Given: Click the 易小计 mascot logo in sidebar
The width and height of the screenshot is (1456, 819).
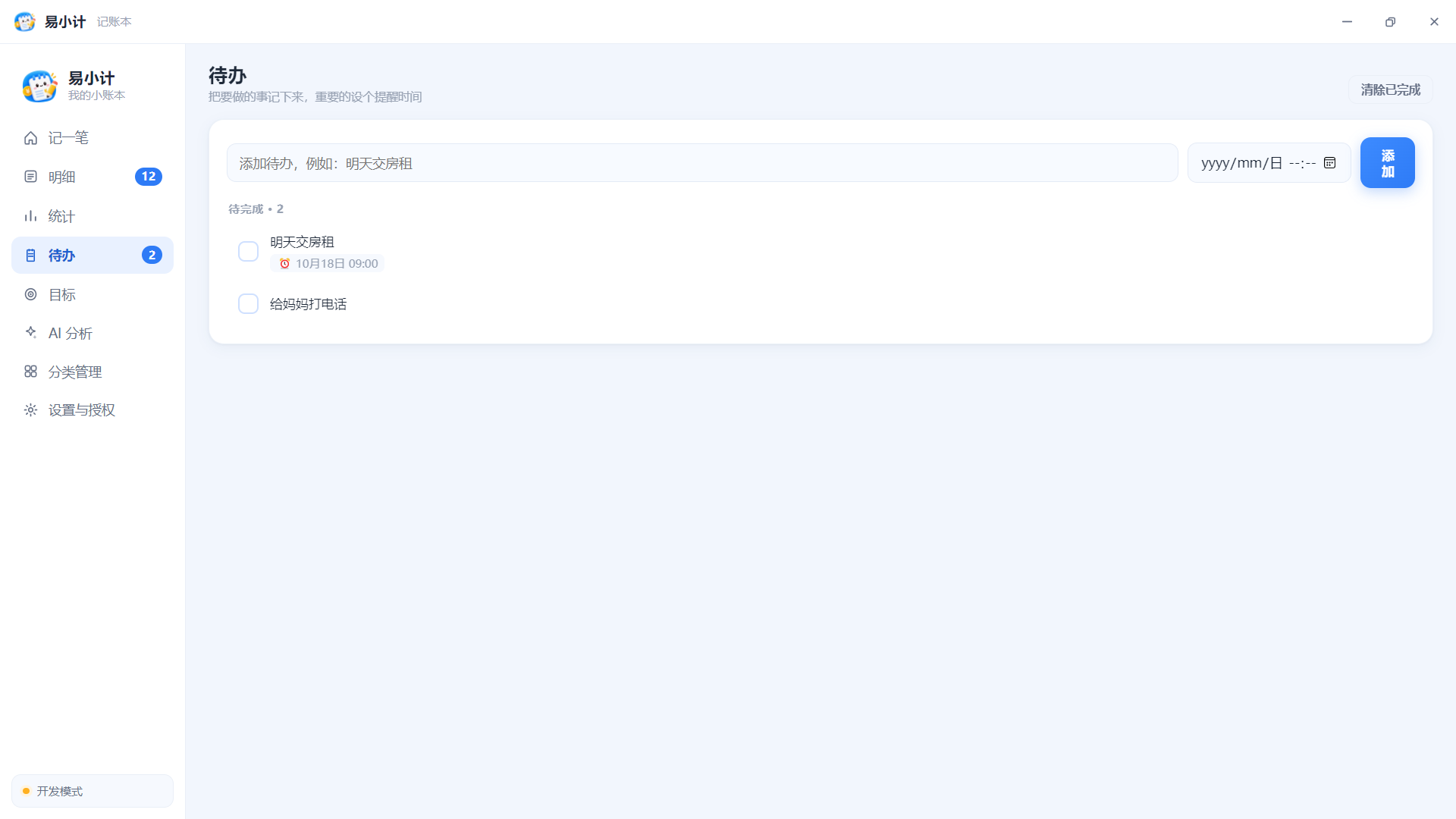Looking at the screenshot, I should pos(39,86).
